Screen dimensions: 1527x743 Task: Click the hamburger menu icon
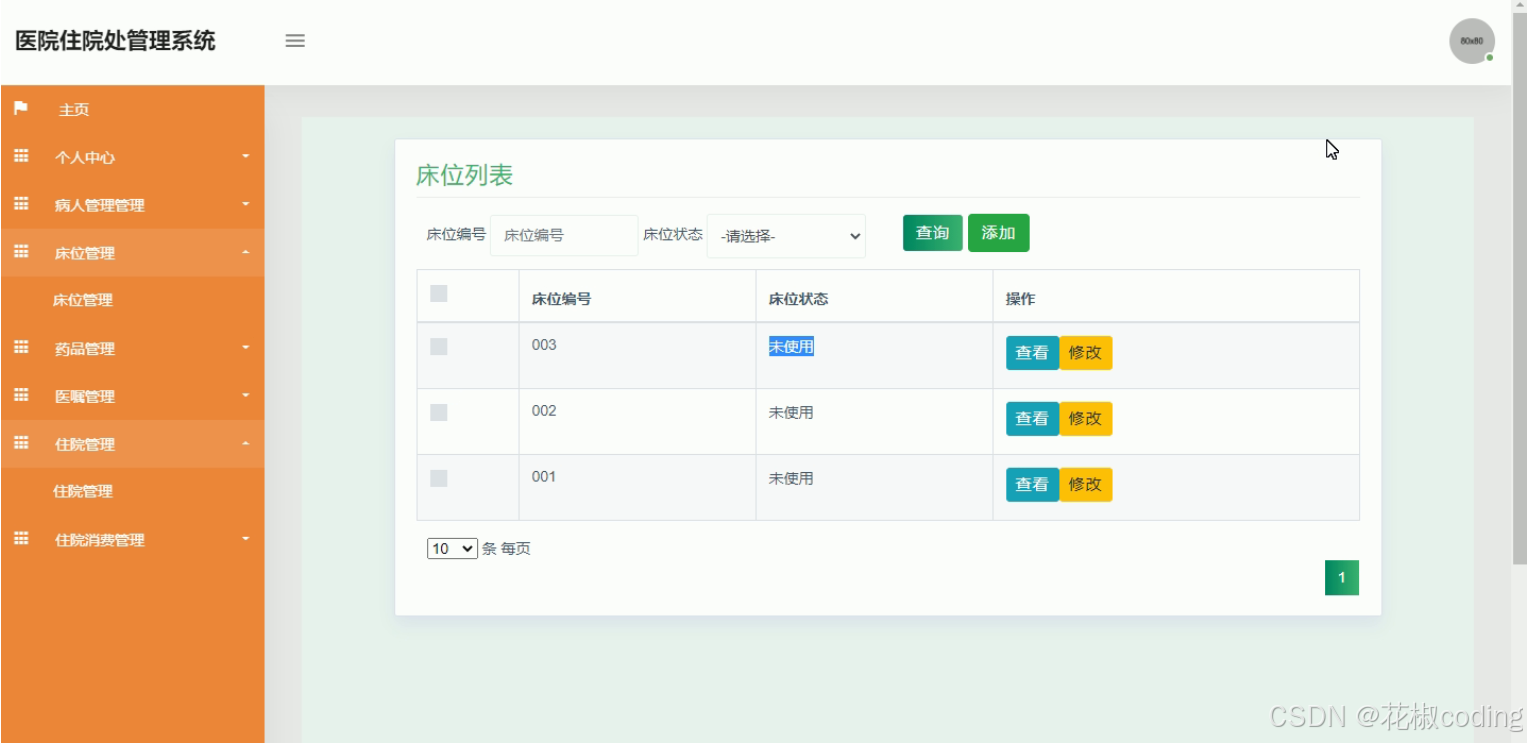[295, 40]
